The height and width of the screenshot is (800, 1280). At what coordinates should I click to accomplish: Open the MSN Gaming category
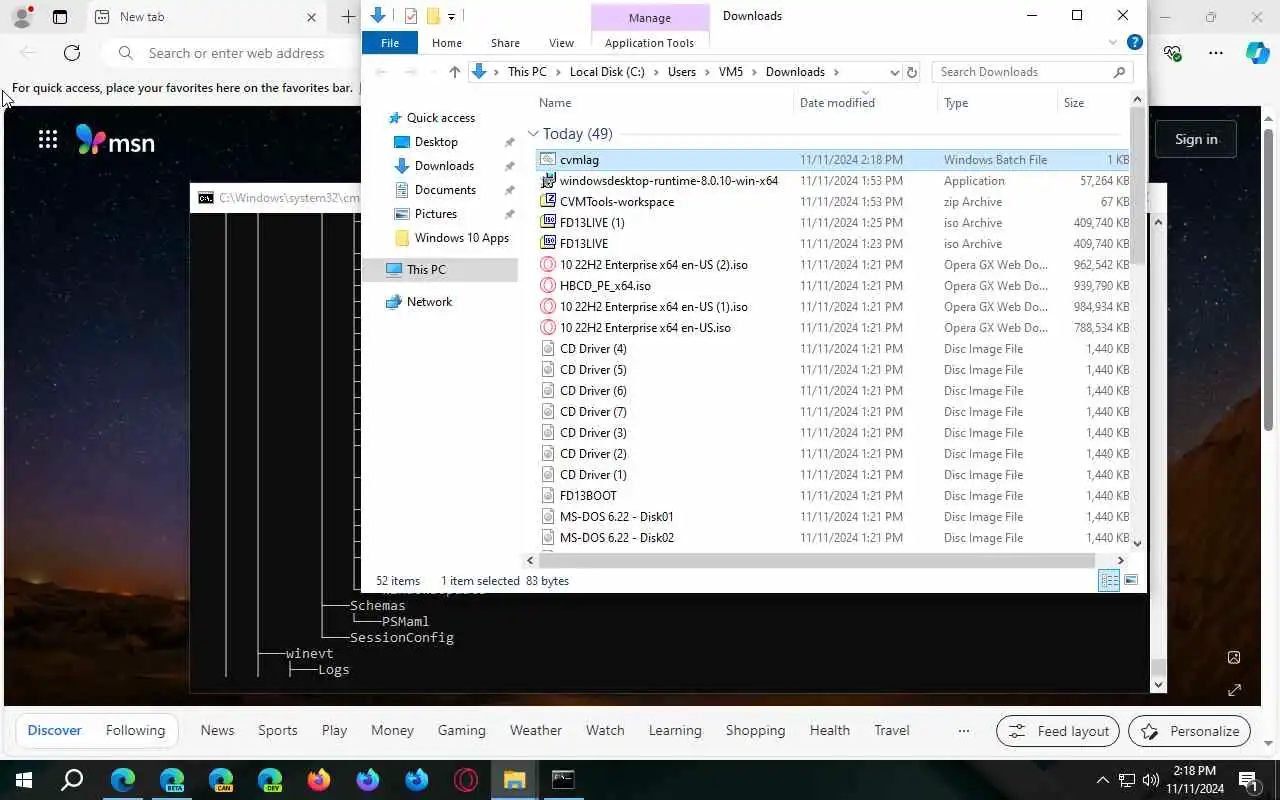(x=461, y=731)
